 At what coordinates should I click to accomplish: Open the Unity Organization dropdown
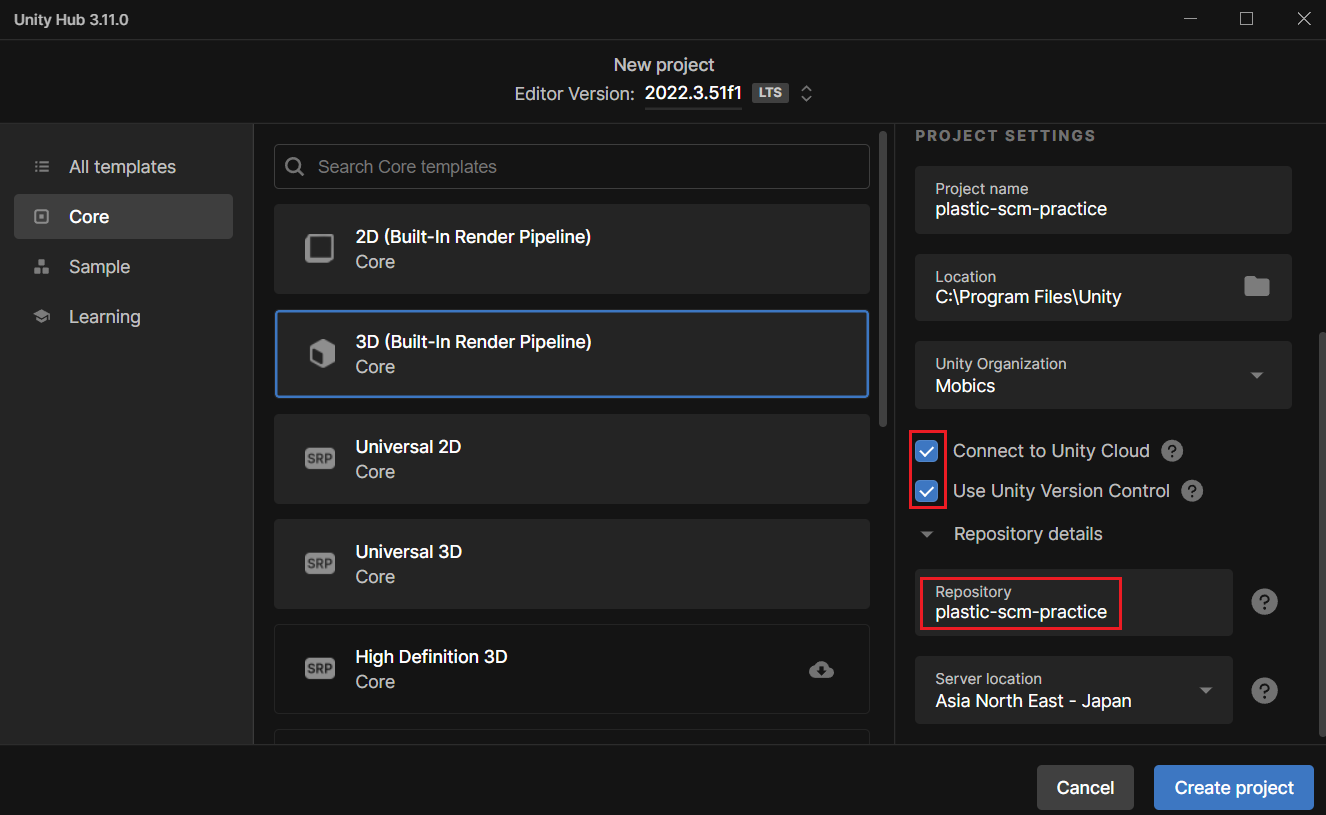pos(1103,375)
